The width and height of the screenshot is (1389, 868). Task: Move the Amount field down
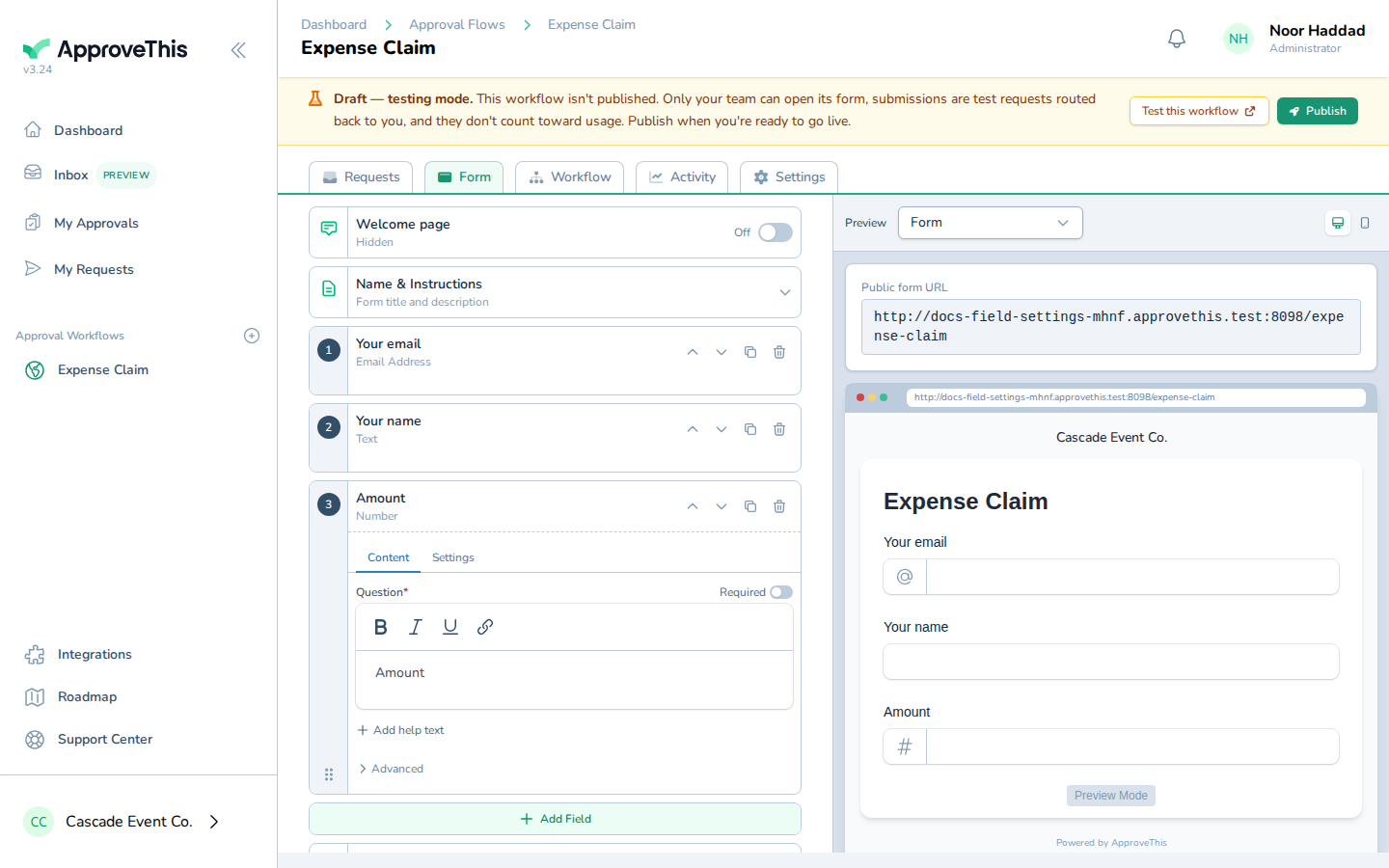(722, 506)
